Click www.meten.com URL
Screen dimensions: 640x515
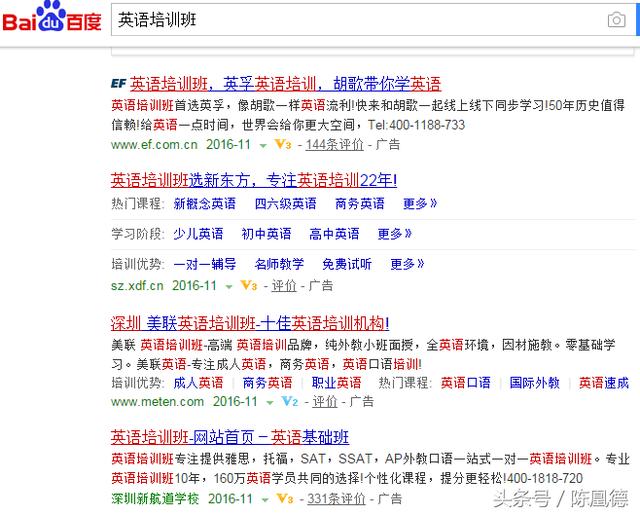158,402
